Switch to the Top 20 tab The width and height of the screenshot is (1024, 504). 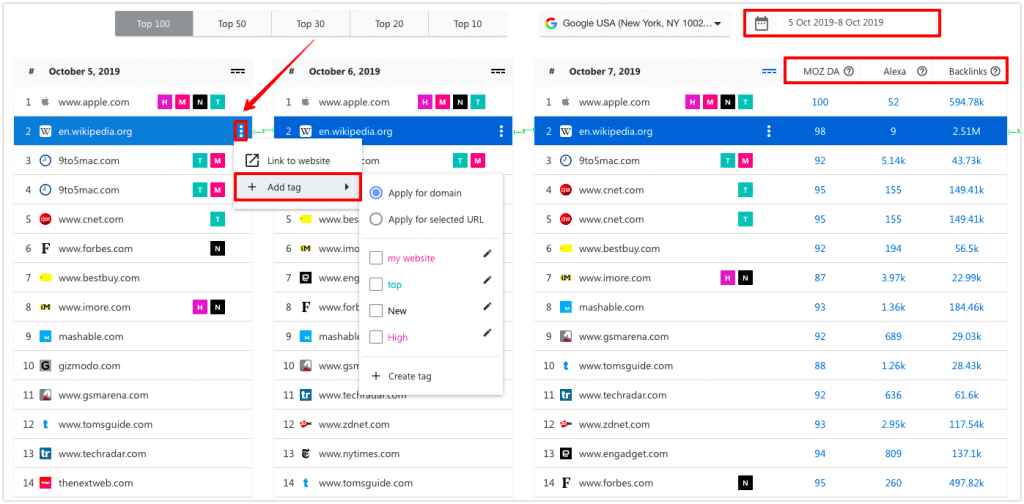pyautogui.click(x=389, y=24)
